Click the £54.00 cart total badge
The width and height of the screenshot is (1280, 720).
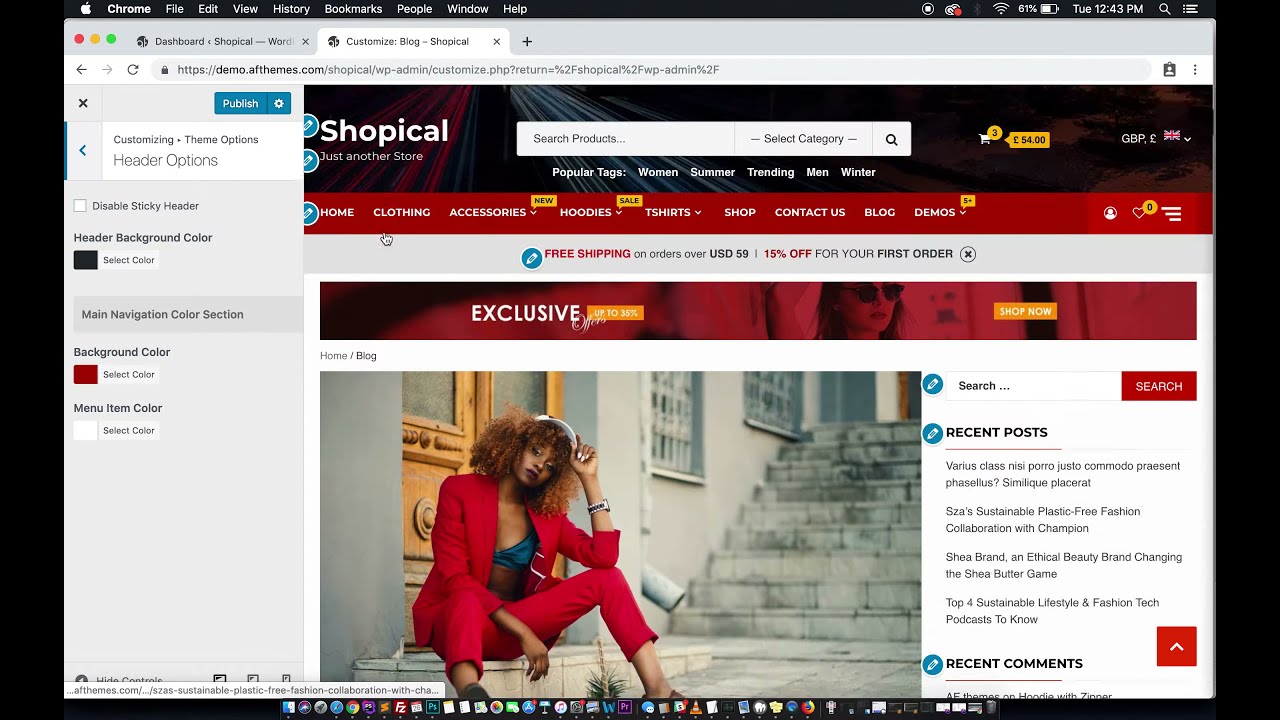pyautogui.click(x=1029, y=140)
